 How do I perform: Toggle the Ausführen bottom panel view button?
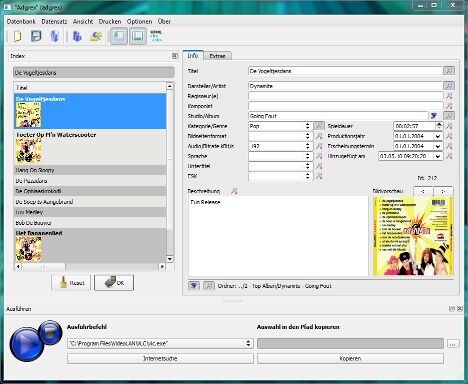tap(138, 36)
